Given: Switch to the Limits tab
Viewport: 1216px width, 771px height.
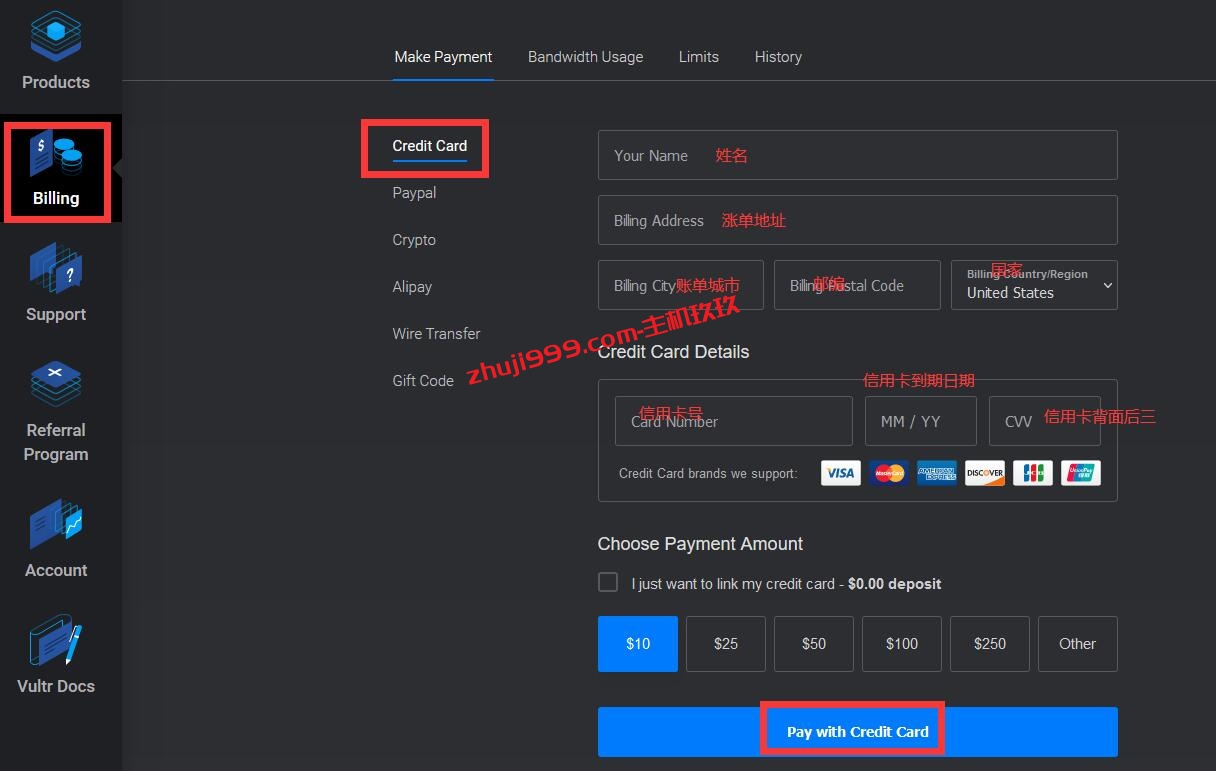Looking at the screenshot, I should coord(698,57).
